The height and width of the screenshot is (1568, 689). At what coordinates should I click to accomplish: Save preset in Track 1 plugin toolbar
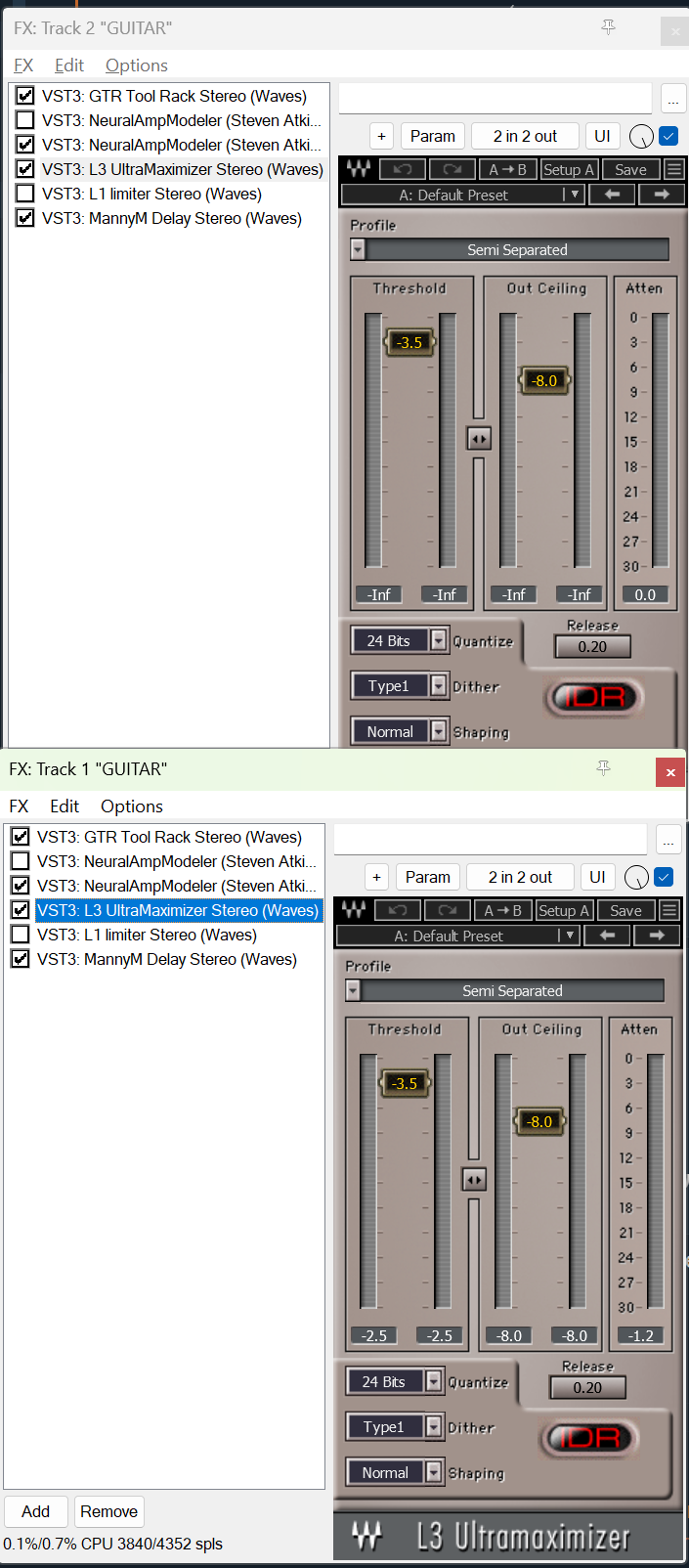[625, 910]
